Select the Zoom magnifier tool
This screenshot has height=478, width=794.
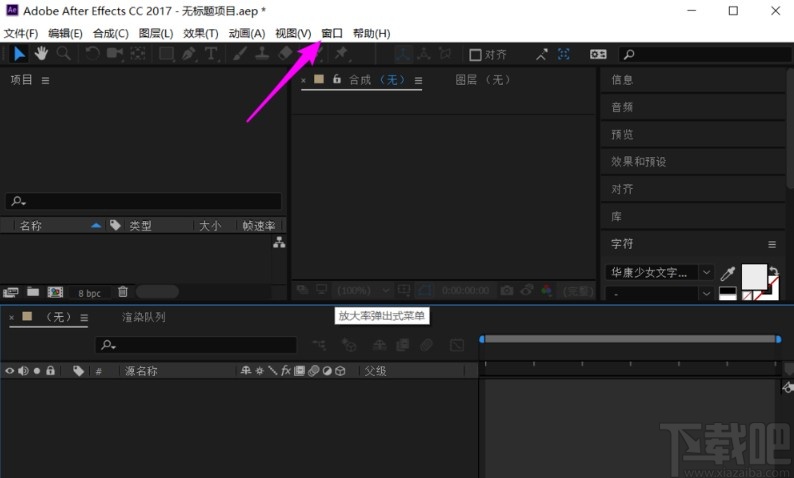click(63, 53)
